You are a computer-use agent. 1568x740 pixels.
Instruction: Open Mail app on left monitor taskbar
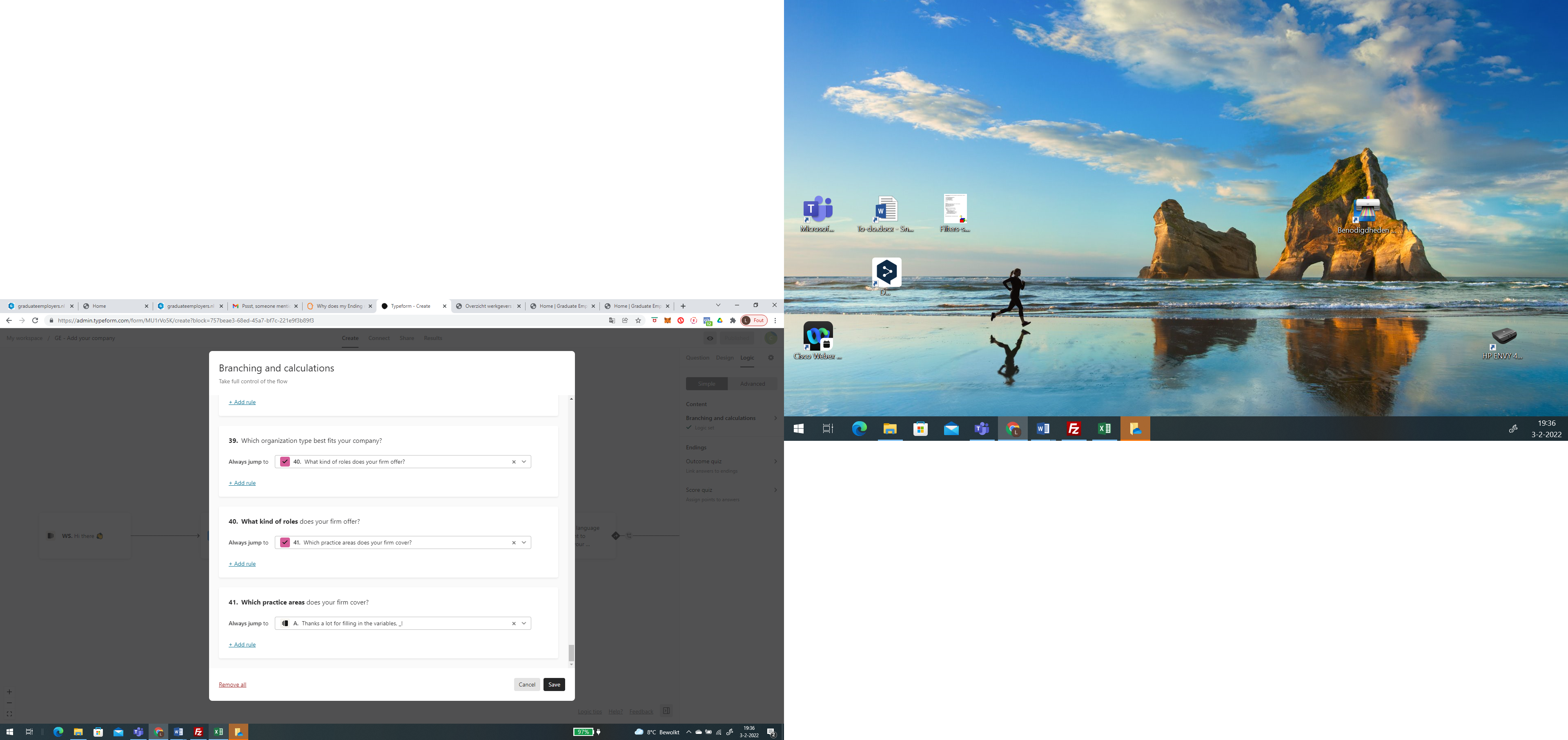pos(118,732)
